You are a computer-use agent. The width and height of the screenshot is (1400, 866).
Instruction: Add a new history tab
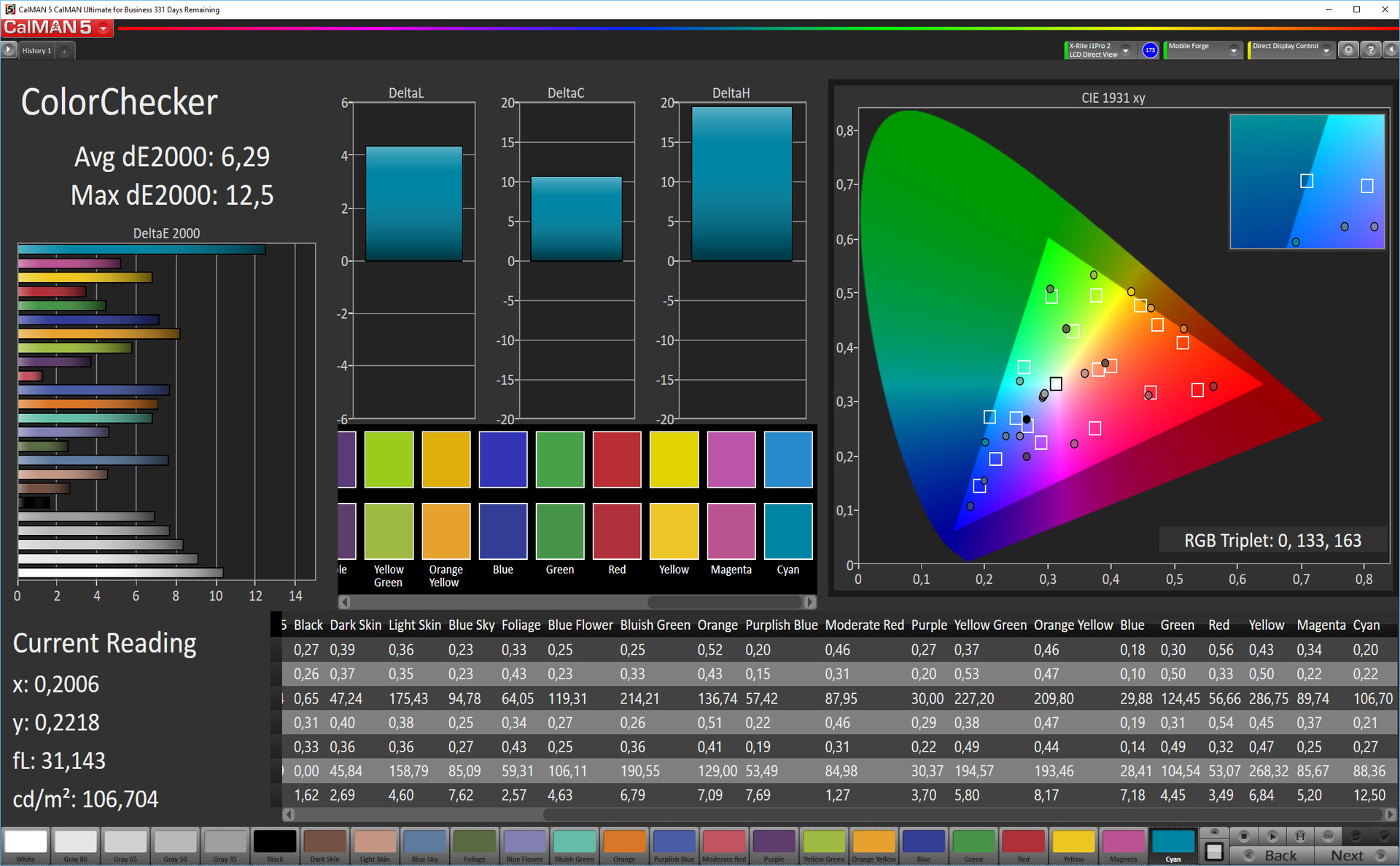click(x=65, y=51)
